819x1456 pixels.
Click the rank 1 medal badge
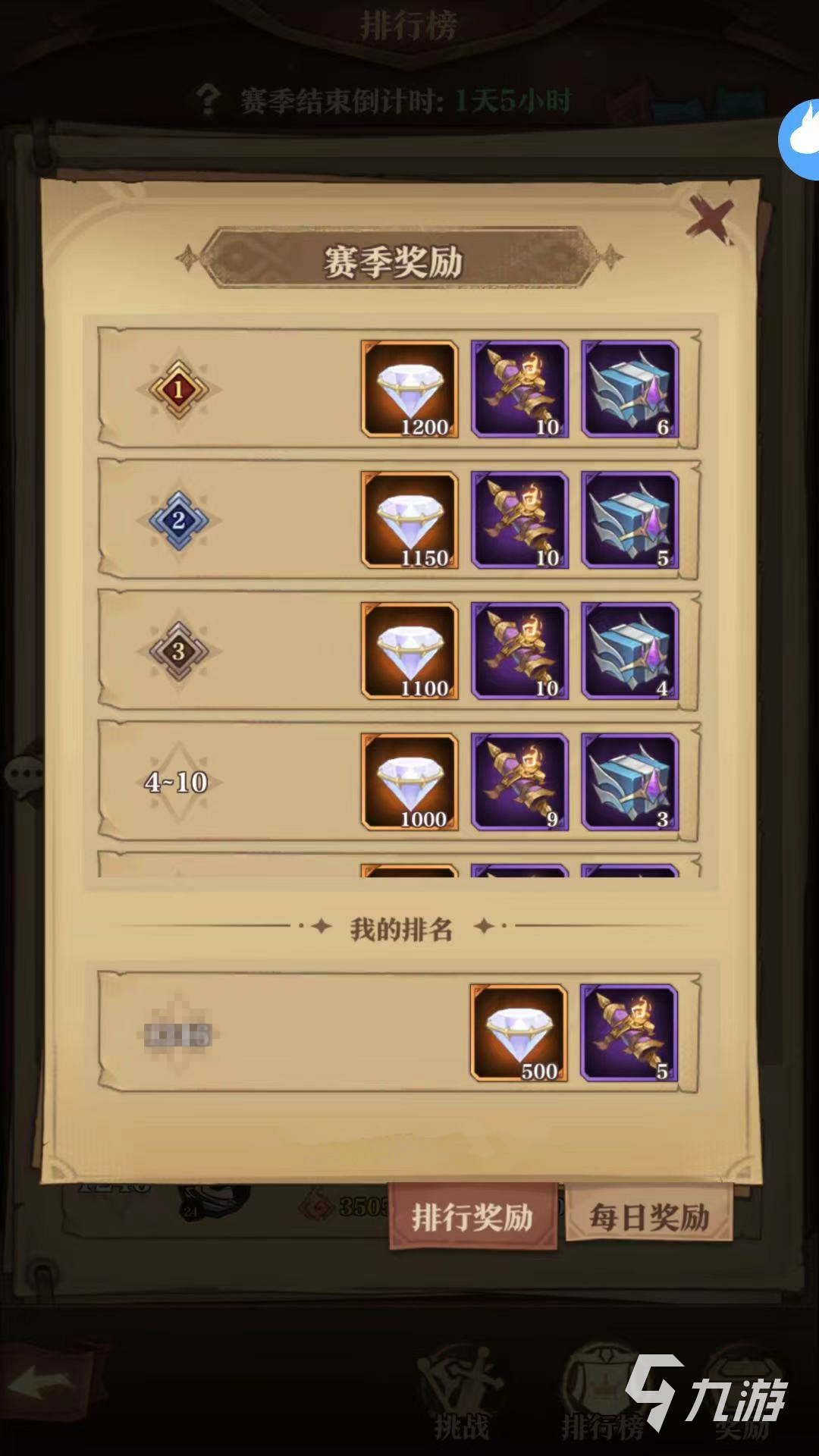(x=178, y=390)
